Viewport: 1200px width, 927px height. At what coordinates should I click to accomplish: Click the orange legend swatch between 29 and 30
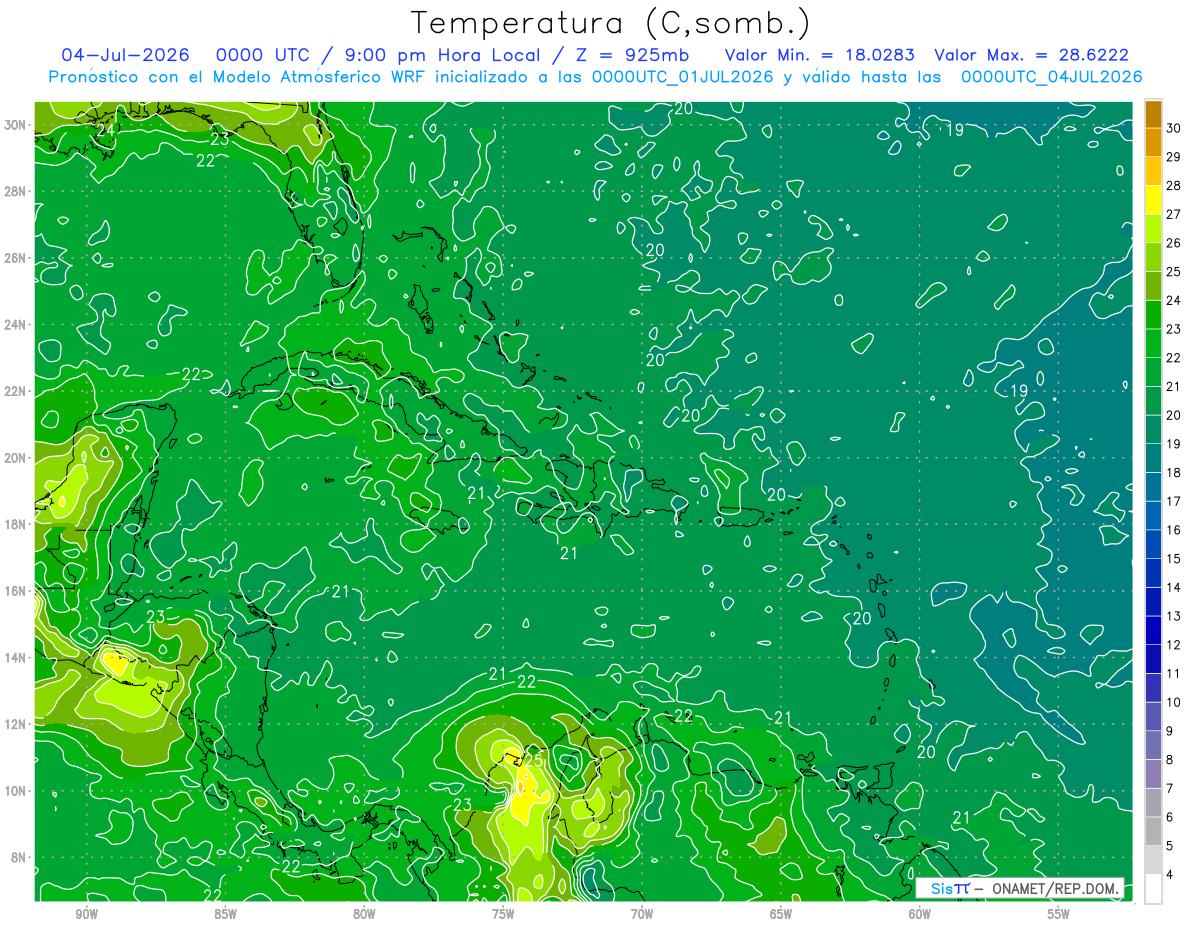point(1153,142)
